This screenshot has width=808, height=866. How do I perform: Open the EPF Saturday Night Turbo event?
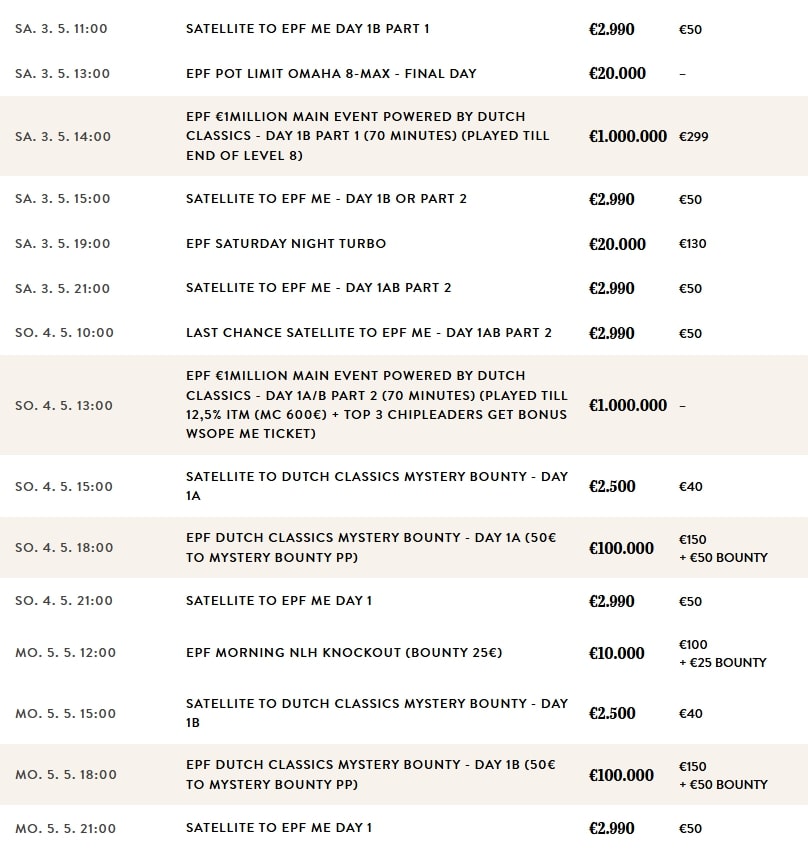pyautogui.click(x=286, y=244)
